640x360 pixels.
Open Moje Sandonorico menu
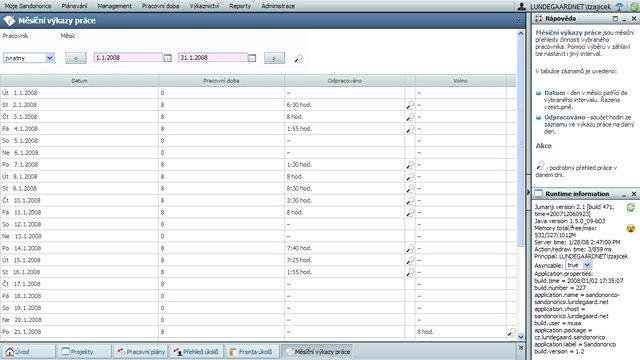tap(28, 6)
